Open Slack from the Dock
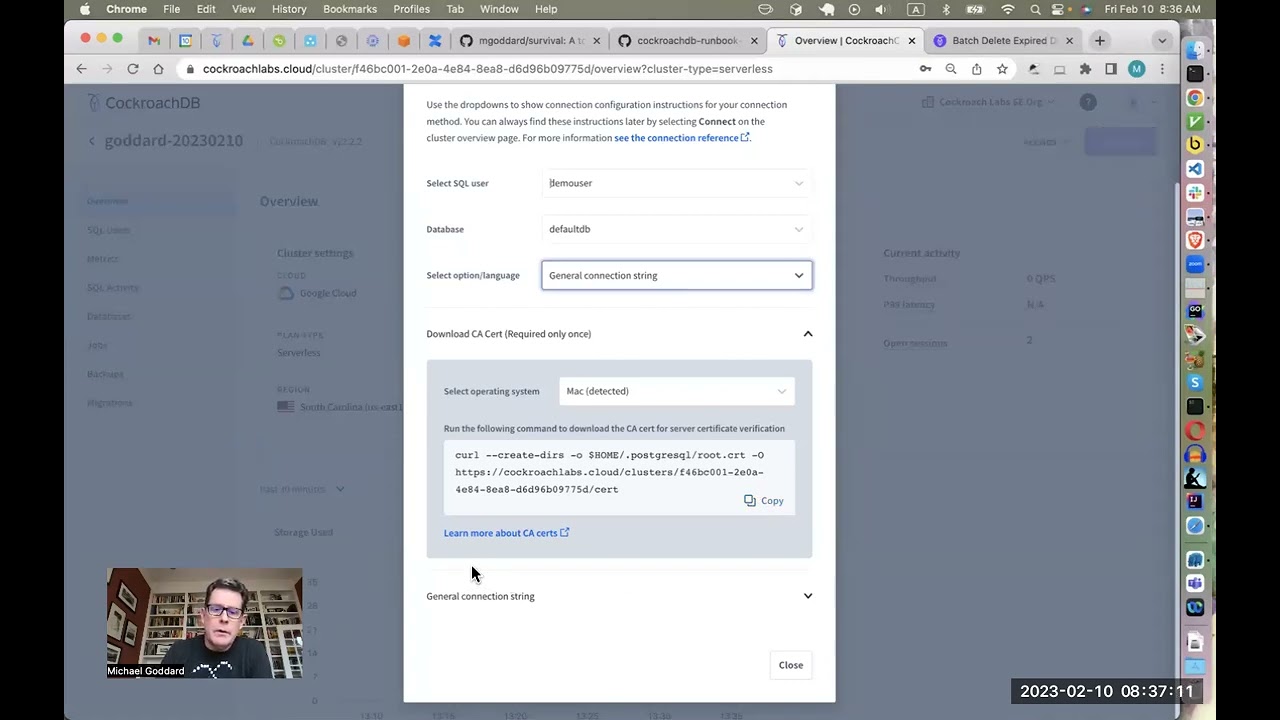 pos(1195,193)
